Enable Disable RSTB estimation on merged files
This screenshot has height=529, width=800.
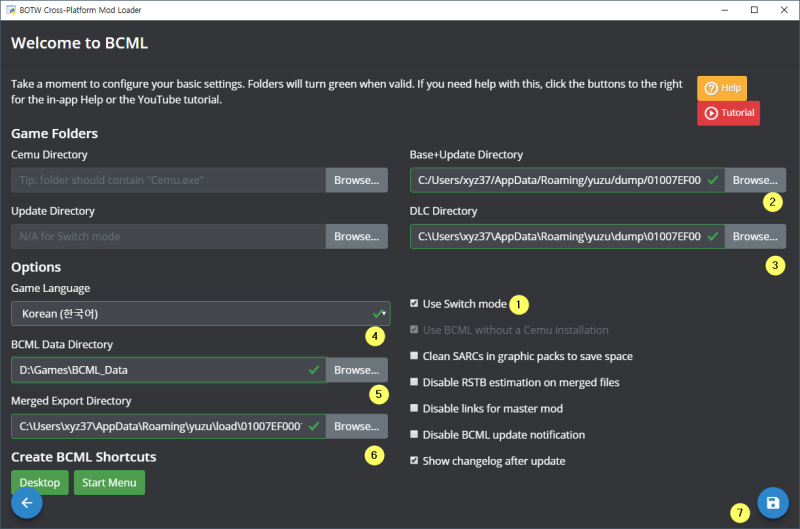coord(415,382)
